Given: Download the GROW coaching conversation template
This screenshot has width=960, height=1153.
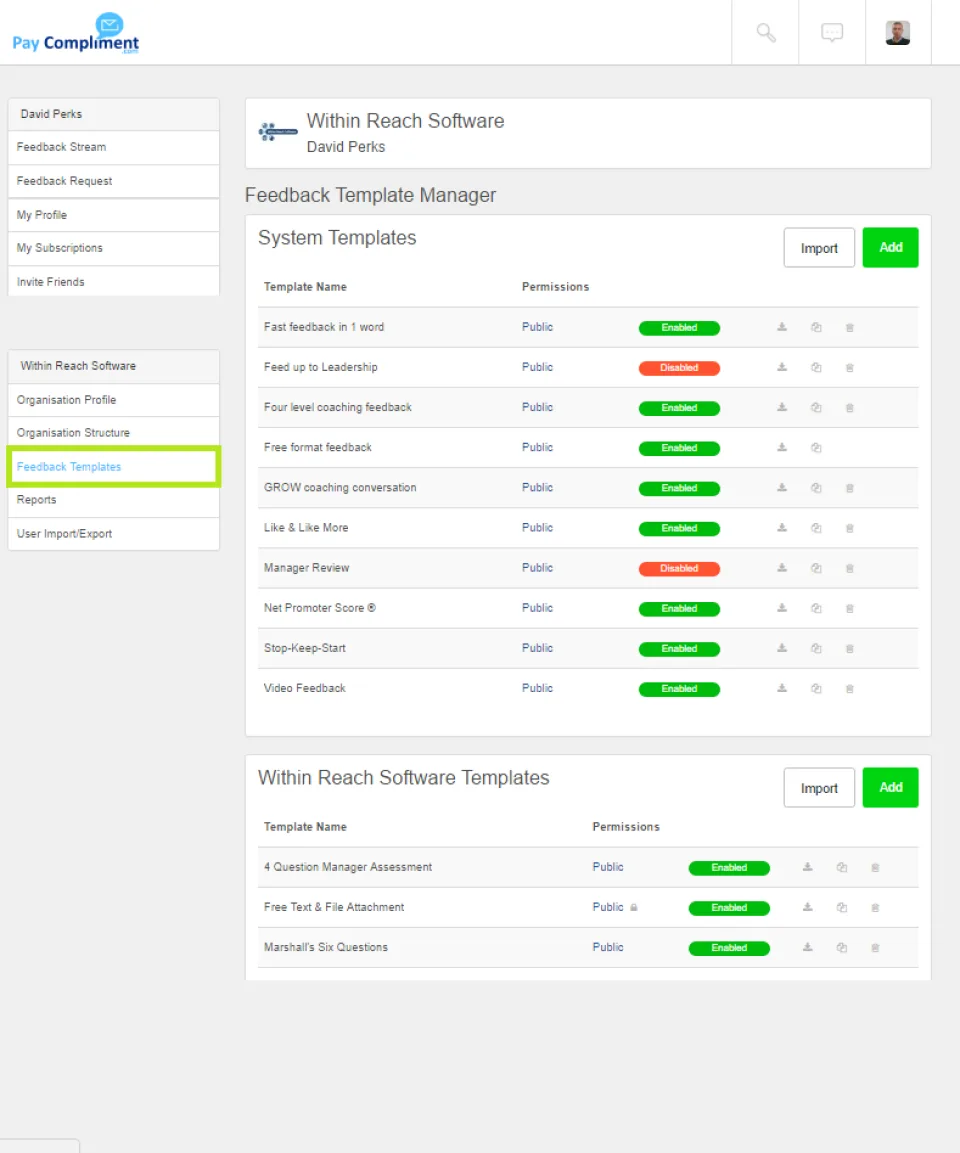Looking at the screenshot, I should coord(782,488).
